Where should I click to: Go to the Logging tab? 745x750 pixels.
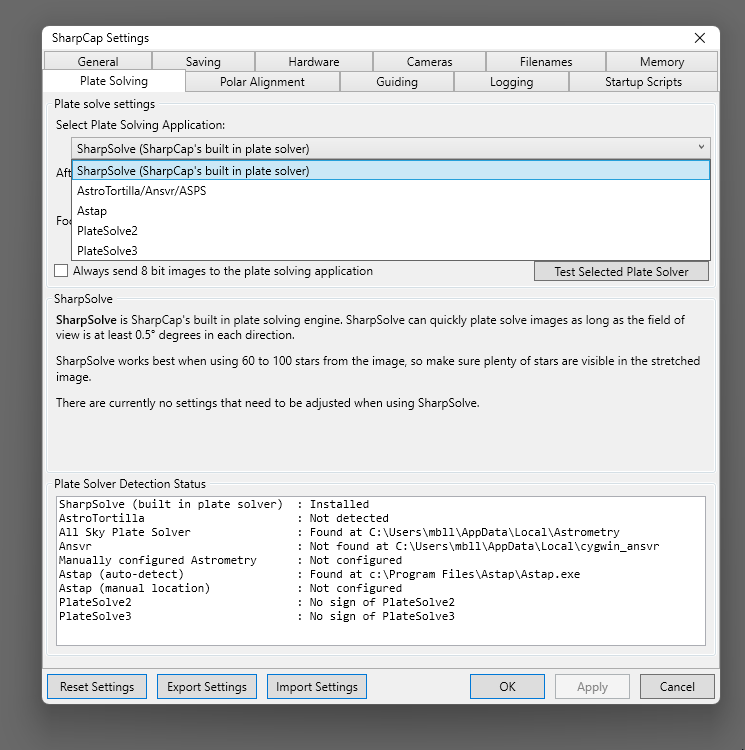[511, 82]
